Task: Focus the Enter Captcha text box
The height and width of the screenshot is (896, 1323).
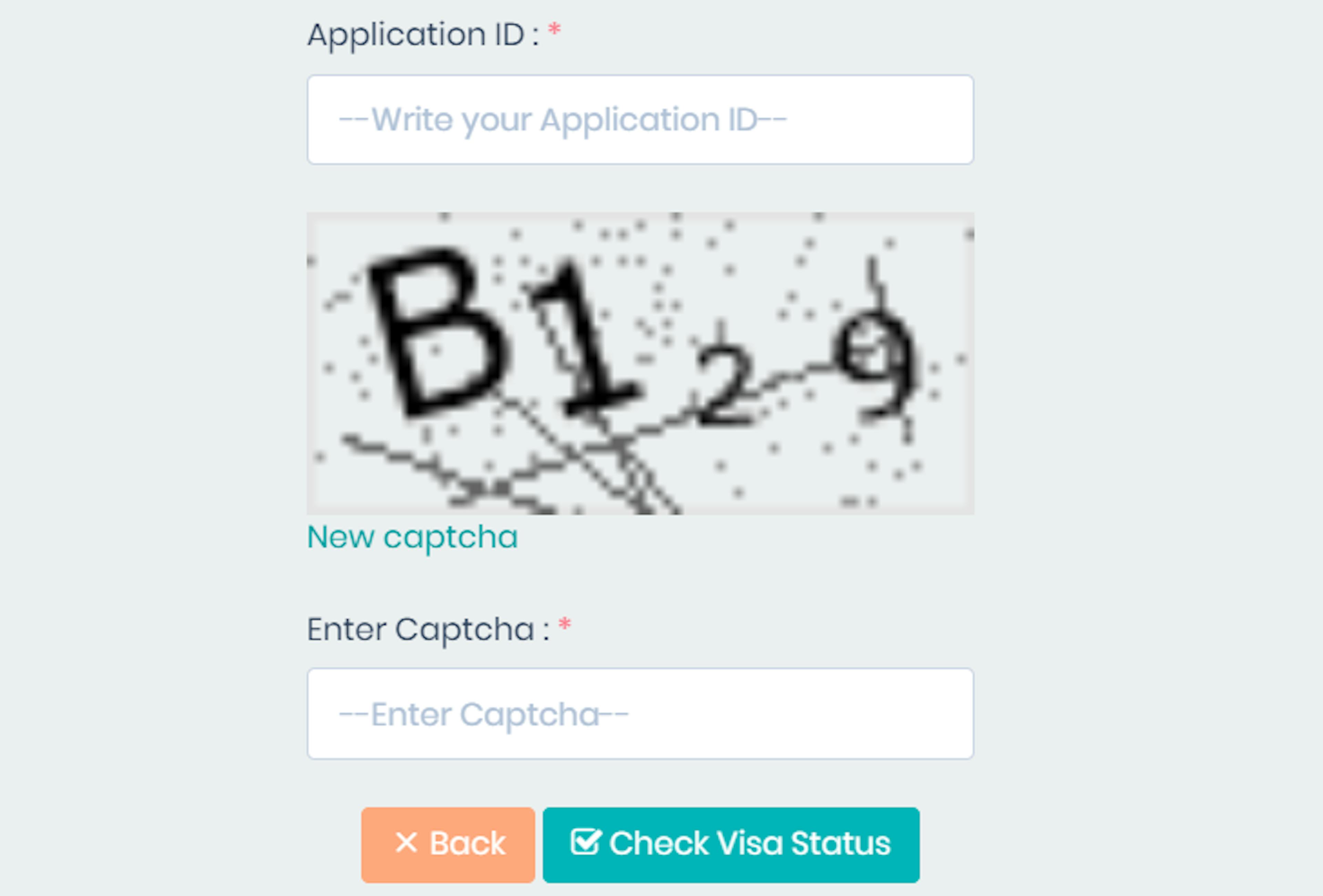Action: [x=640, y=713]
